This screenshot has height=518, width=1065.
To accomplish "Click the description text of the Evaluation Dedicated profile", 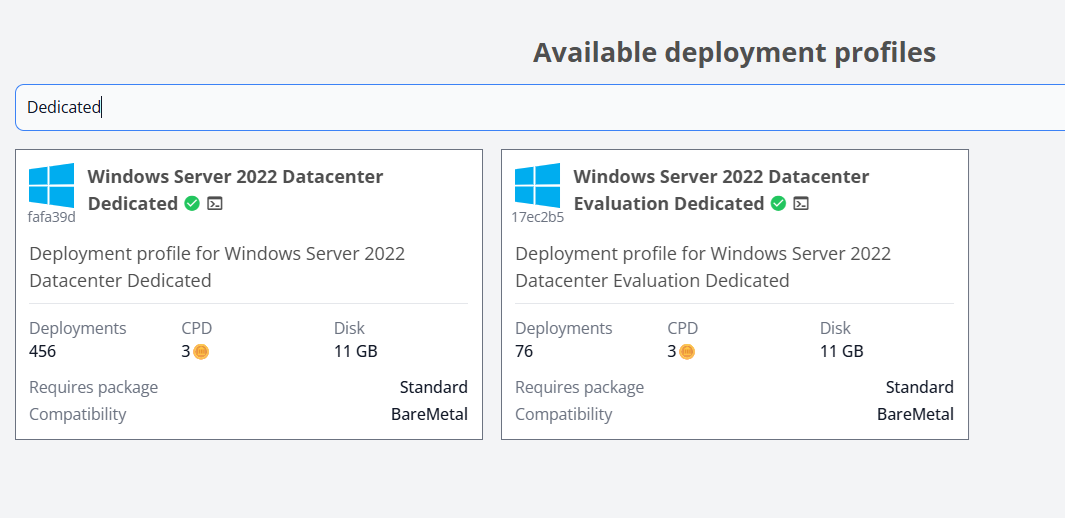I will point(702,267).
